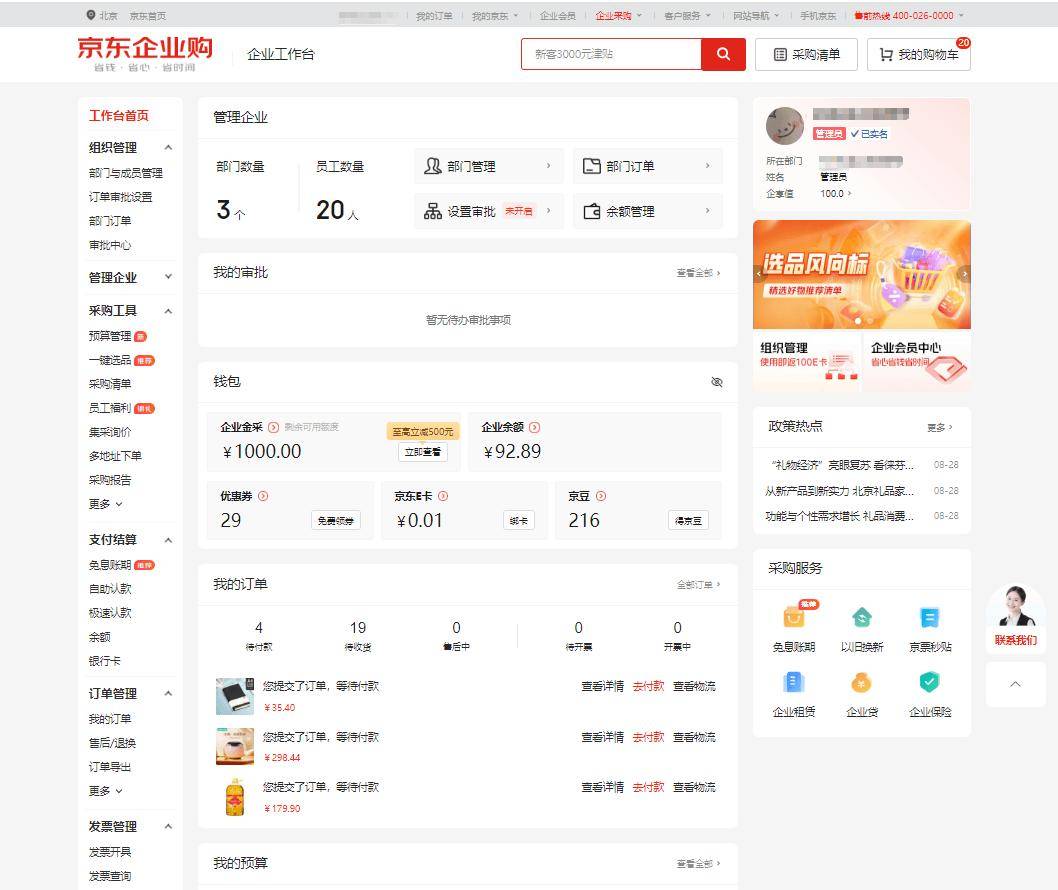Click the 联系我们 customer service avatar
The height and width of the screenshot is (890, 1058).
[x=1015, y=608]
